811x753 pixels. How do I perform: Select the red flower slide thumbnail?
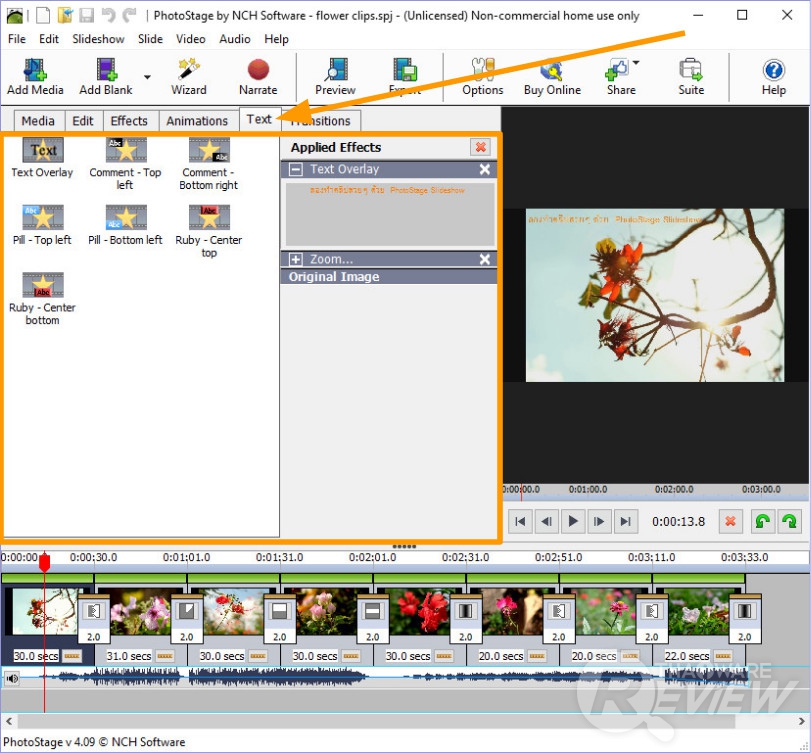(x=420, y=612)
